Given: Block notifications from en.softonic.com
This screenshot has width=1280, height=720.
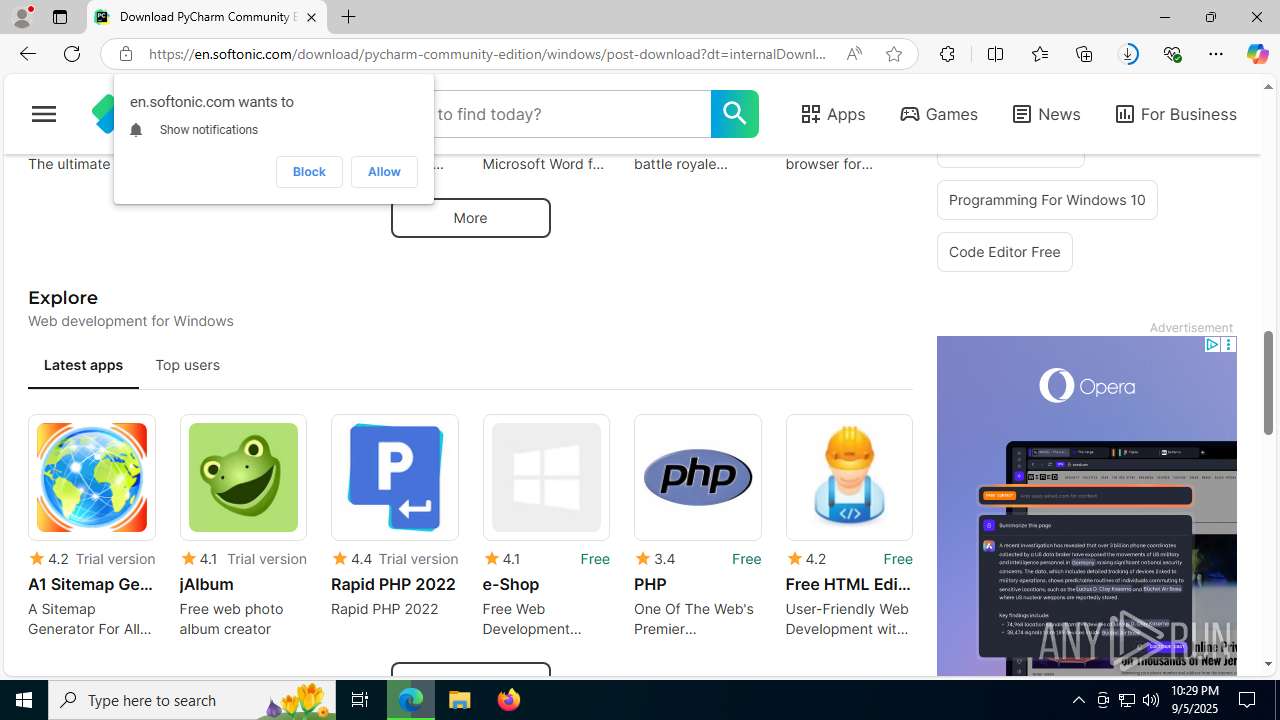Looking at the screenshot, I should 309,172.
